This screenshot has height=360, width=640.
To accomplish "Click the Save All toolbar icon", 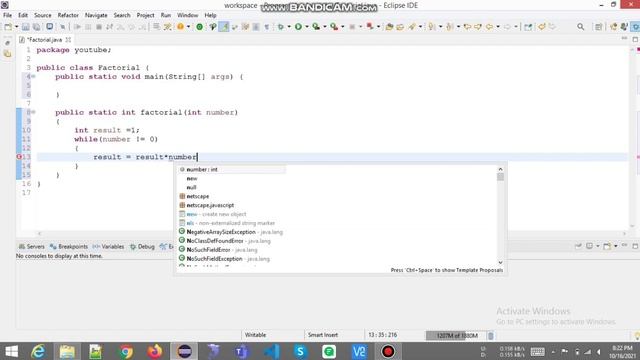I will (37, 27).
